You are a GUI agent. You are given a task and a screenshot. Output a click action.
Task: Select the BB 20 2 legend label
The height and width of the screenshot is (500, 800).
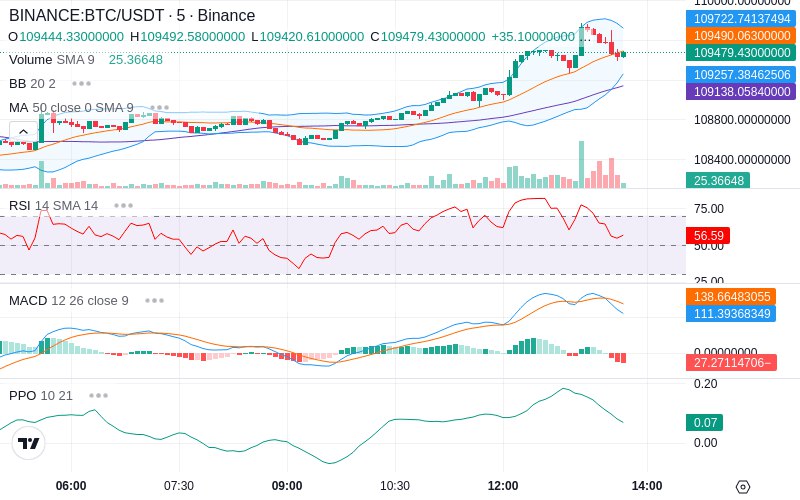pos(32,84)
